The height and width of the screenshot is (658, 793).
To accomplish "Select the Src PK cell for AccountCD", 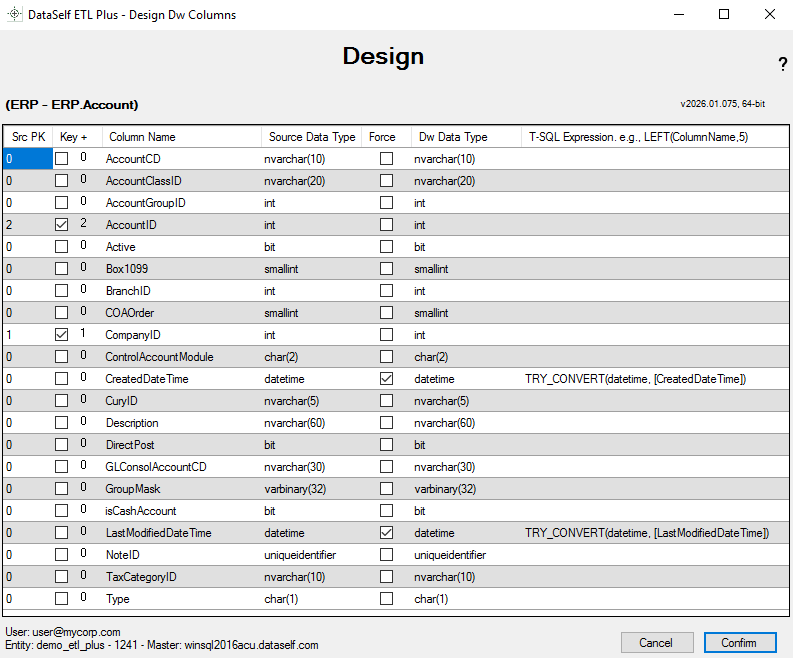I will (27, 159).
